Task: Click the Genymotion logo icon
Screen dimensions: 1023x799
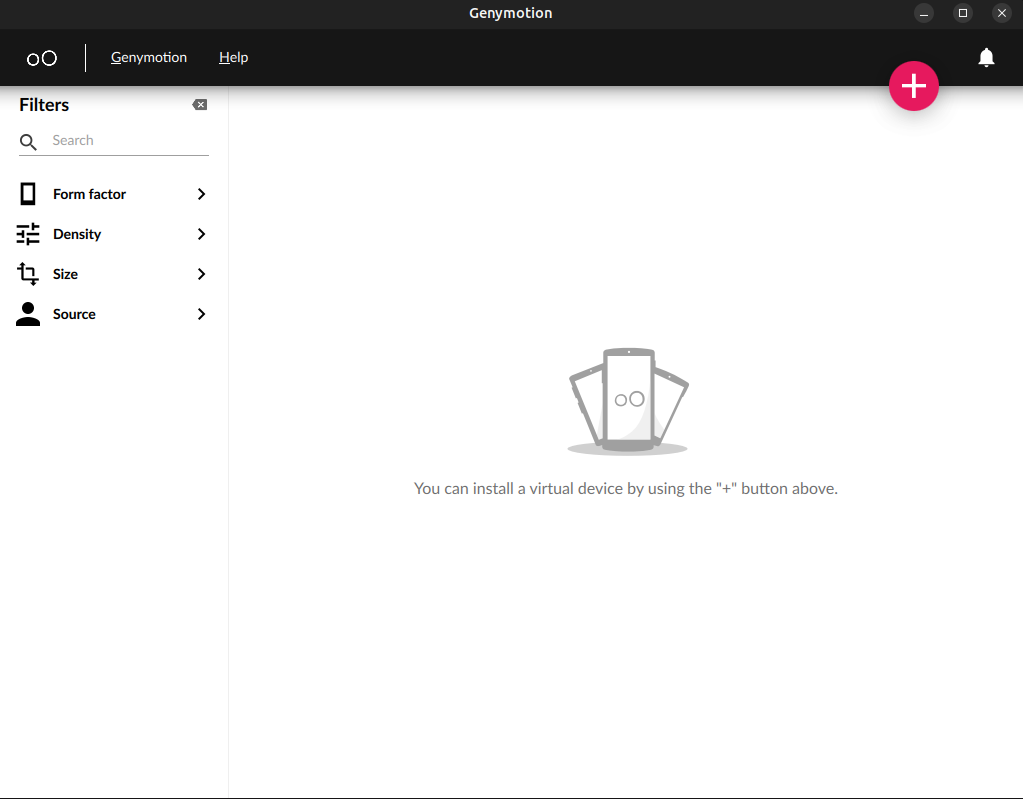Action: [x=42, y=58]
